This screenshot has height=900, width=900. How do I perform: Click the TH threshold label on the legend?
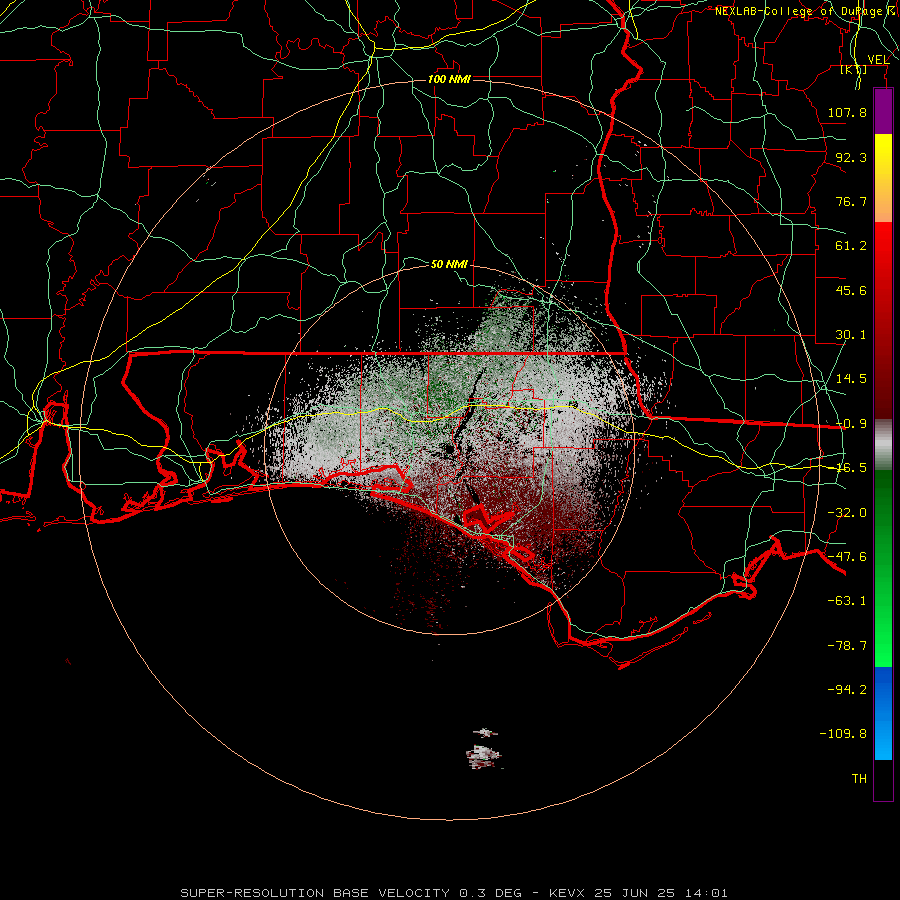tap(859, 779)
